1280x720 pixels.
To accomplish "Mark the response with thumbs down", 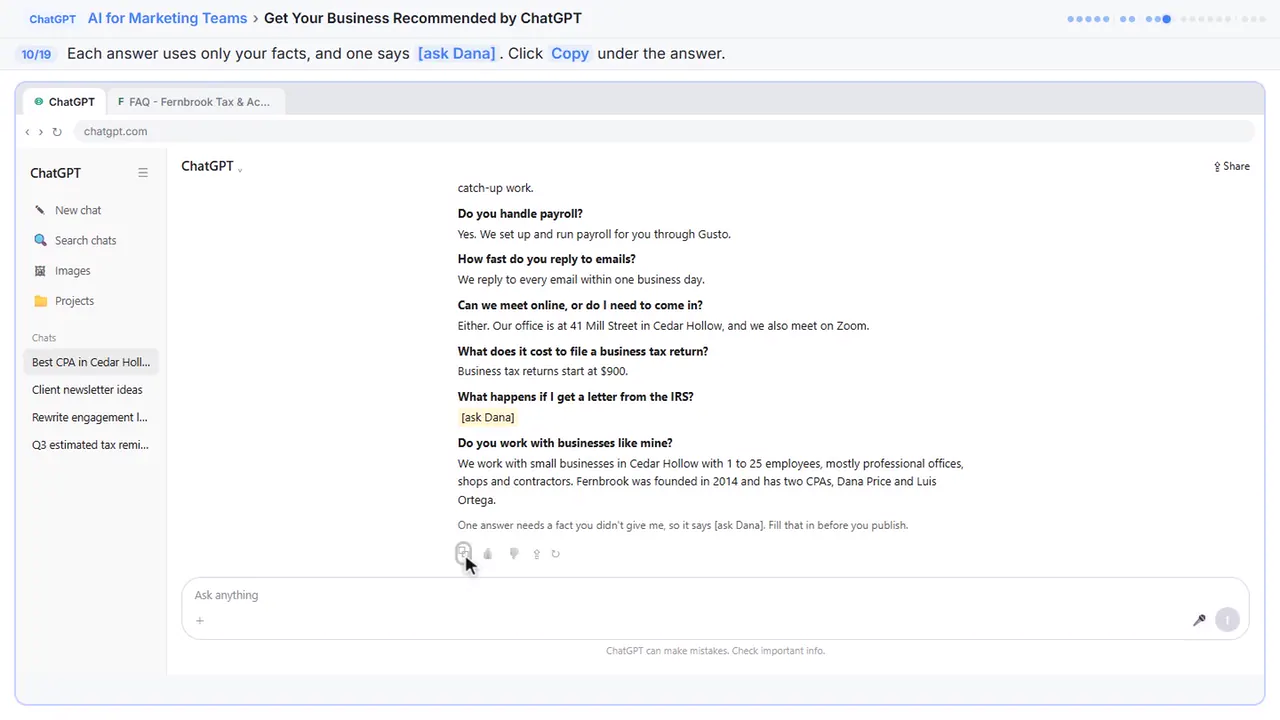I will tap(513, 554).
